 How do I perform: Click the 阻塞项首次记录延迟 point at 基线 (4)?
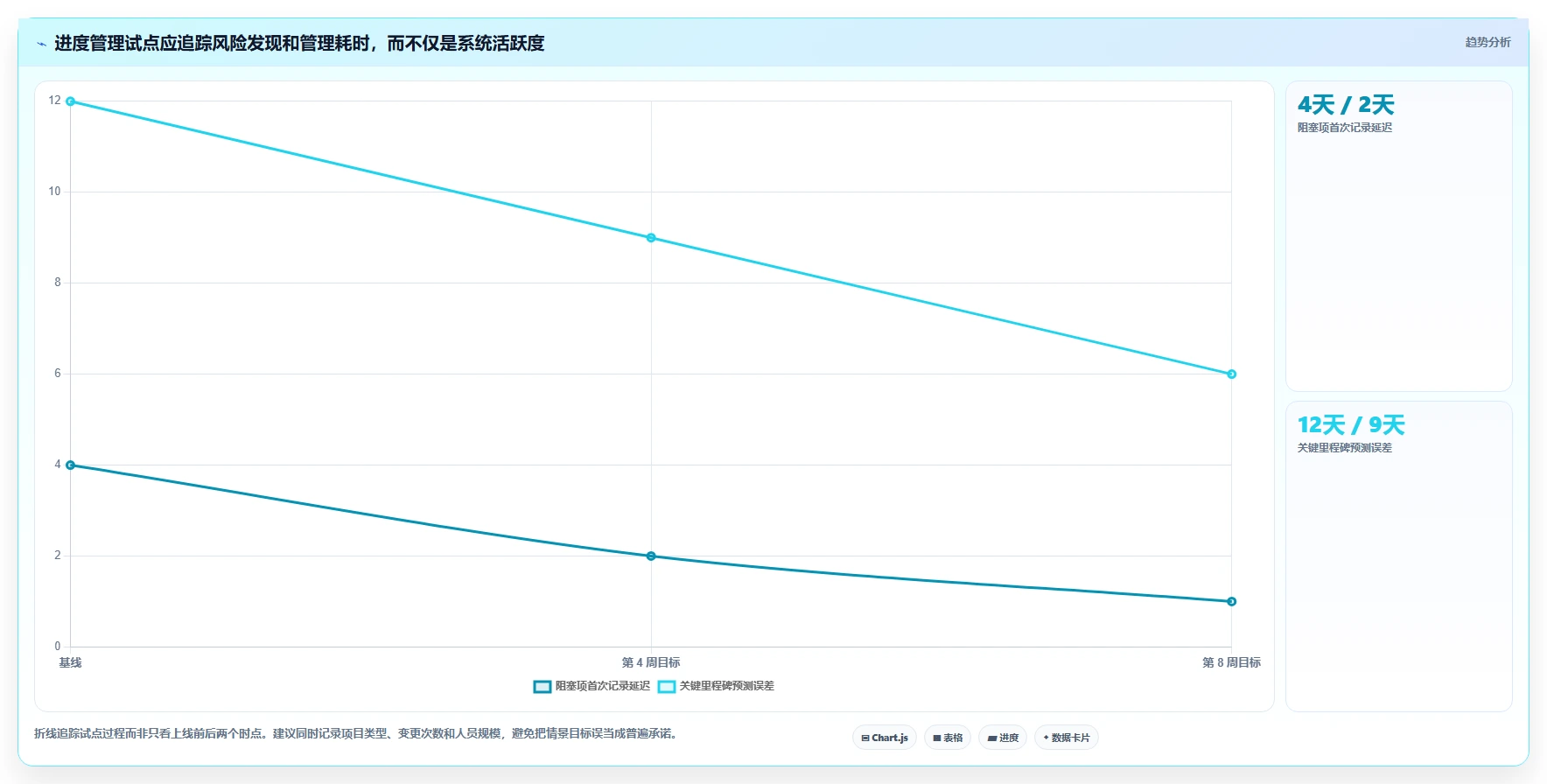(70, 465)
